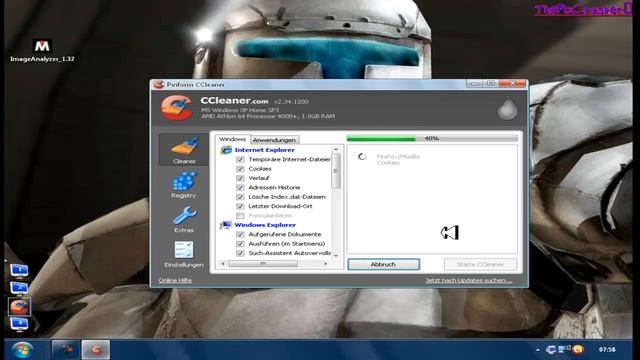The height and width of the screenshot is (360, 640).
Task: Switch to virtual desktop 4 icon
Action: 19,324
